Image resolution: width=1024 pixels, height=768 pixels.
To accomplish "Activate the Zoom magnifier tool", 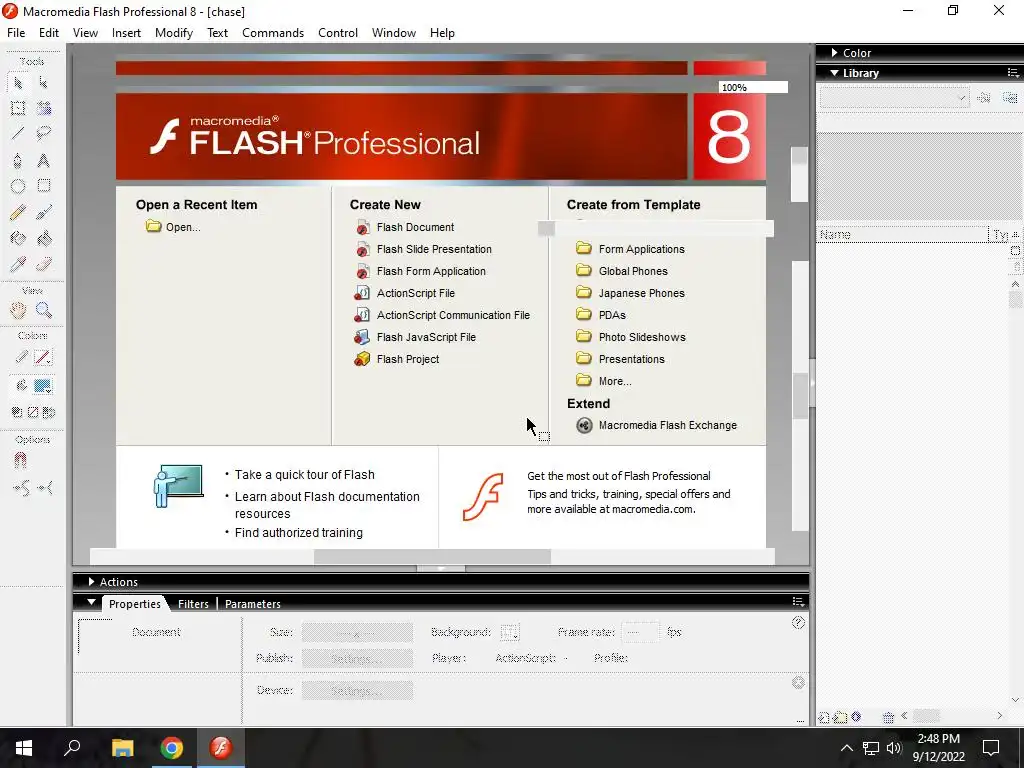I will [x=44, y=310].
